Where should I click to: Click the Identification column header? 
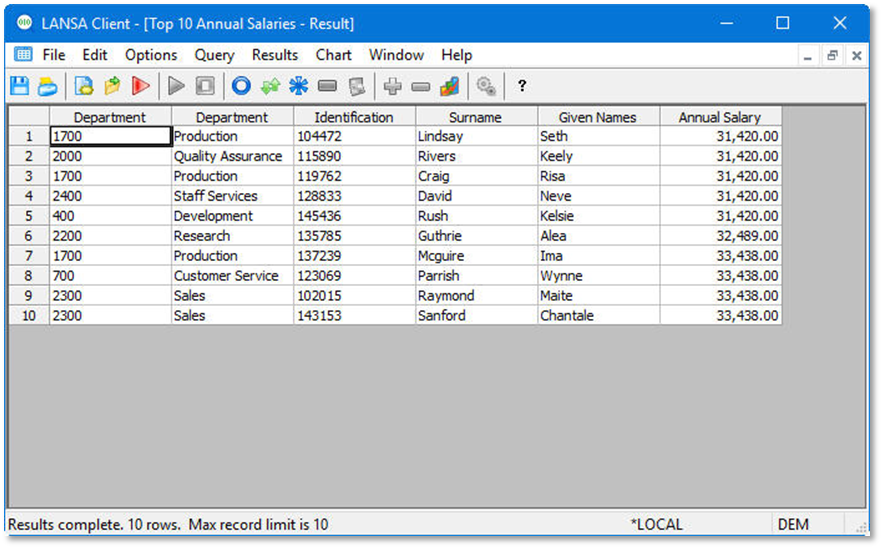point(354,117)
